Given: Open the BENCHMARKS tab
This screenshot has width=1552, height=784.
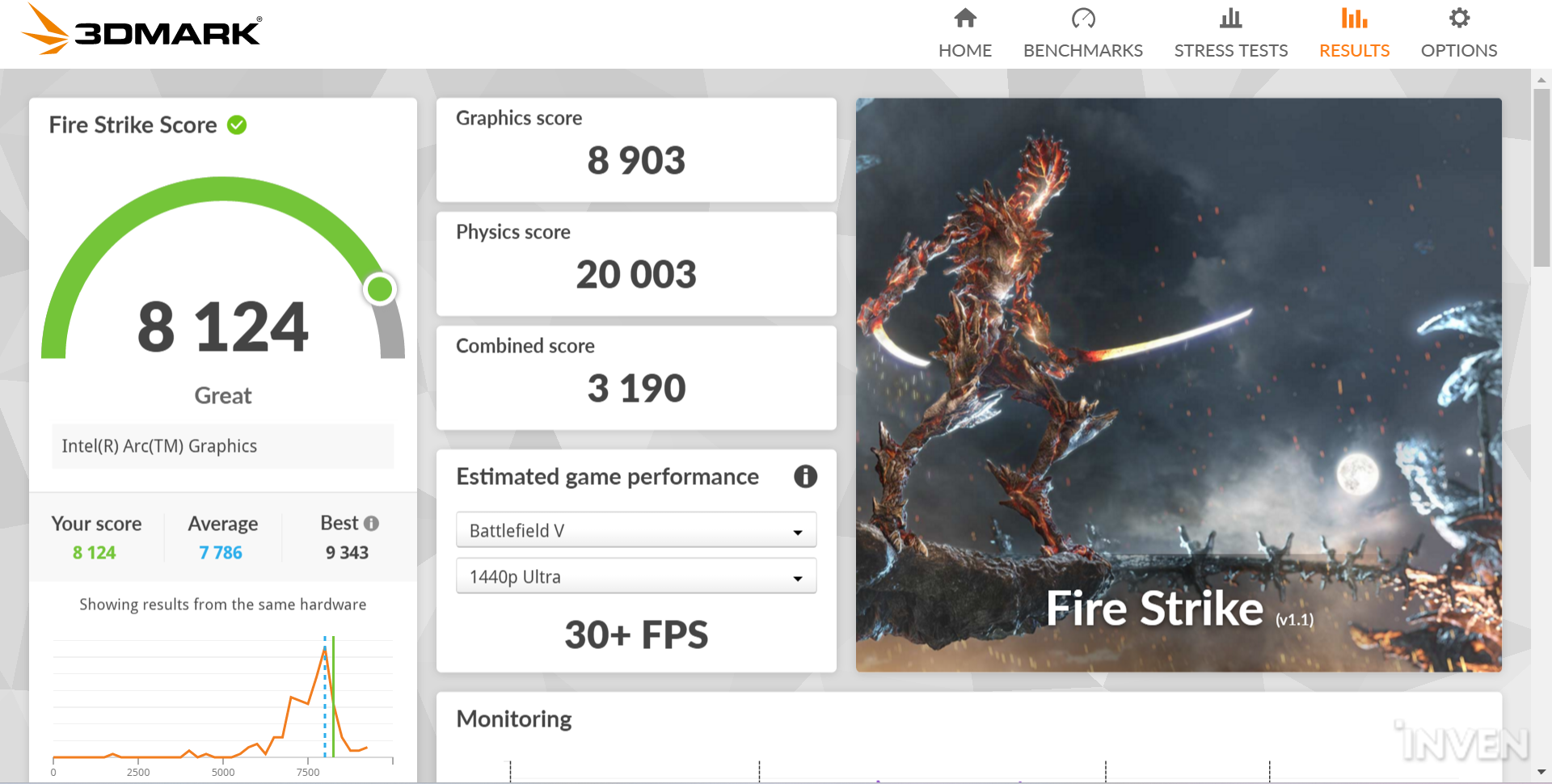Looking at the screenshot, I should point(1083,51).
